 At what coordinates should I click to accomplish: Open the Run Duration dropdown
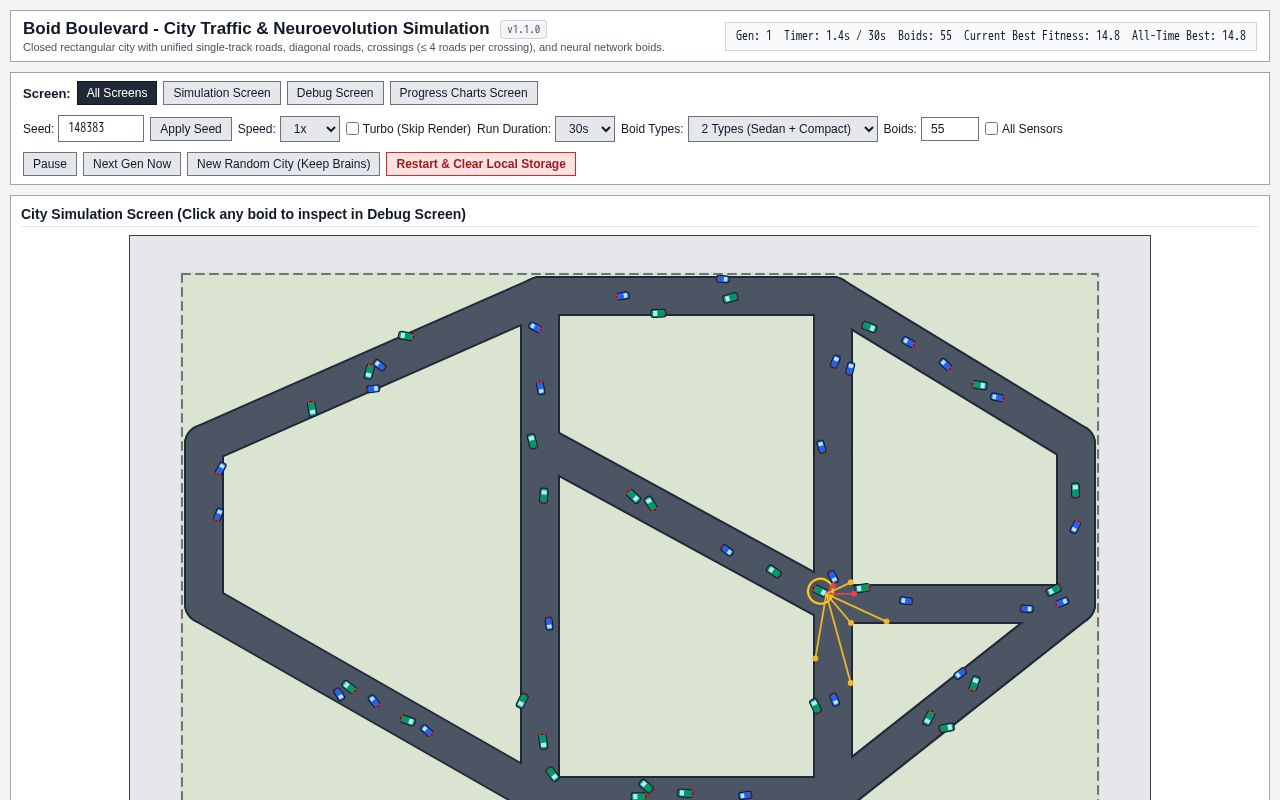(585, 129)
